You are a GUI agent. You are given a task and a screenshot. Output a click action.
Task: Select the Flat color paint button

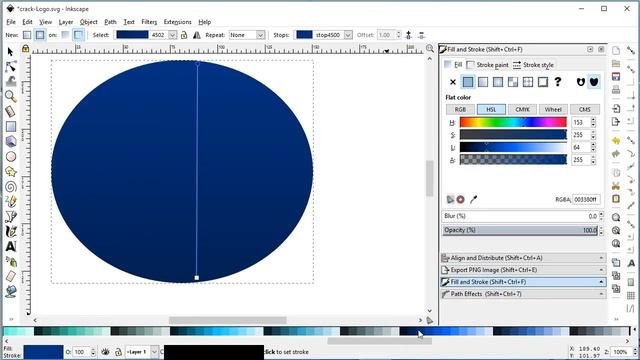[468, 82]
